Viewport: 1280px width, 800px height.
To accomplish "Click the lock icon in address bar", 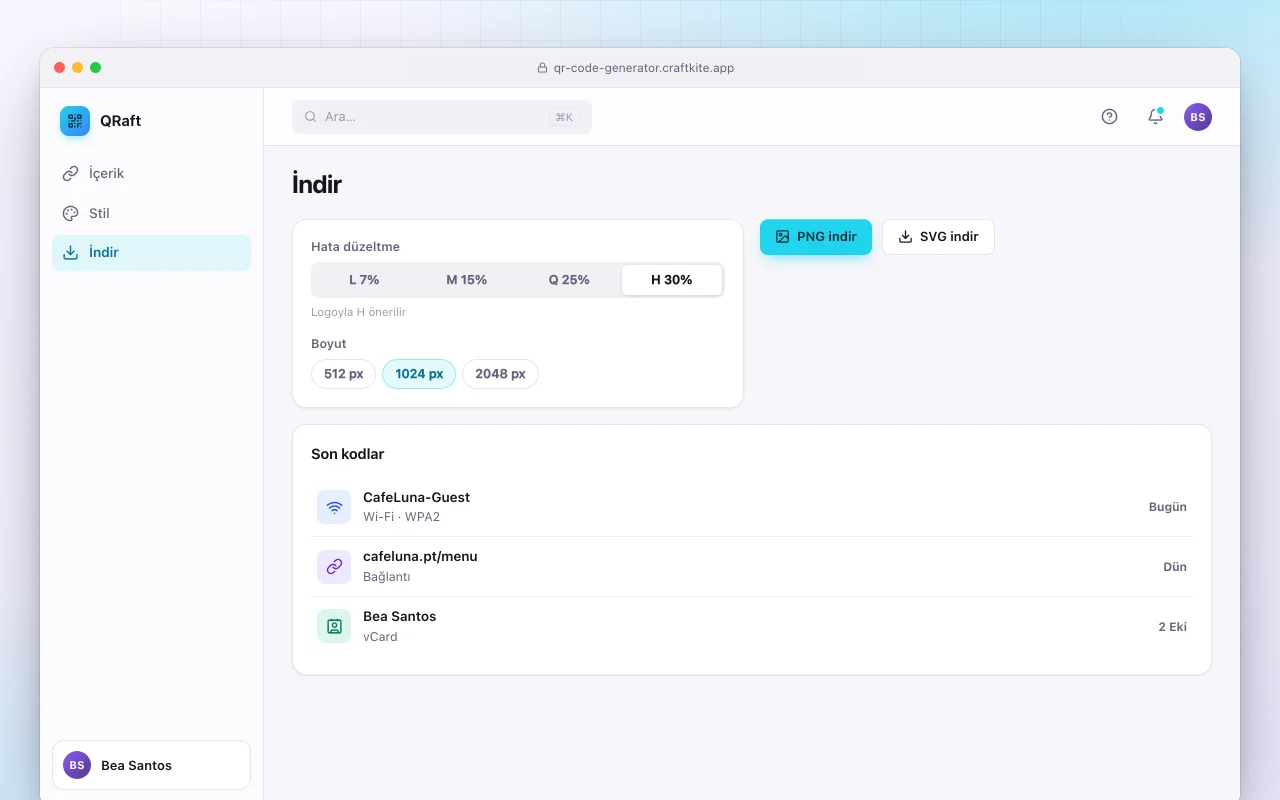I will 543,68.
